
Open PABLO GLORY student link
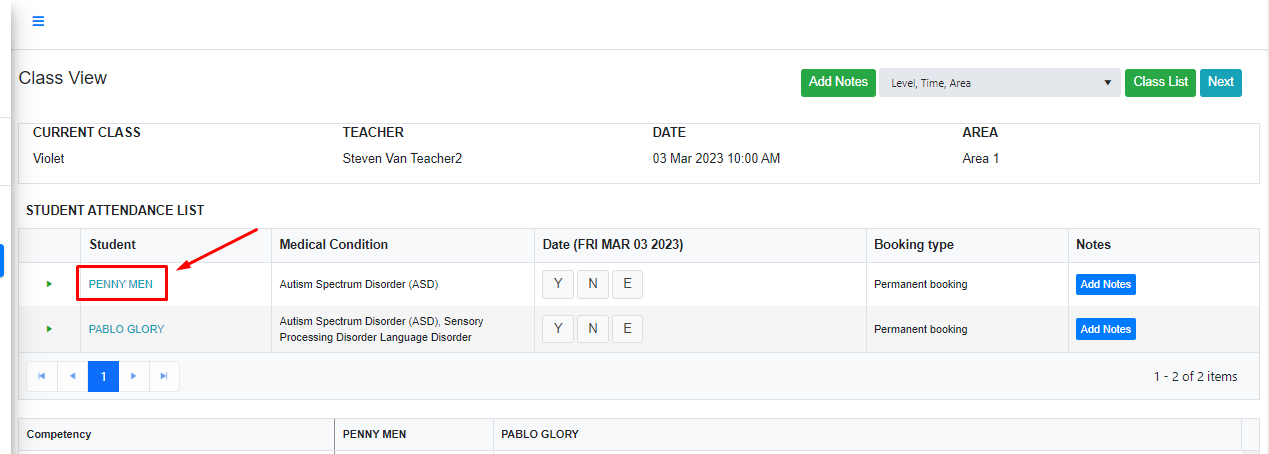click(x=126, y=329)
